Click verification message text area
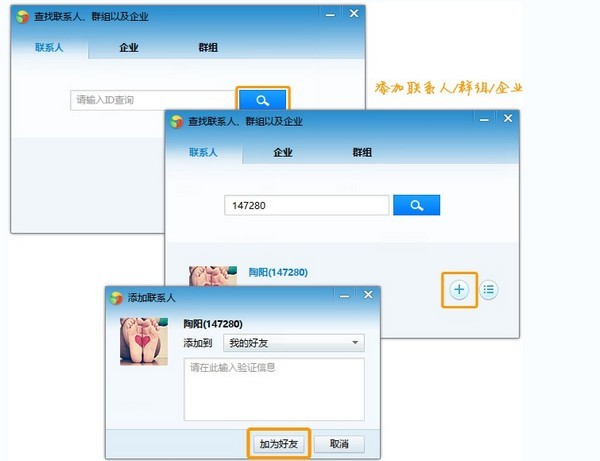The image size is (600, 461). tap(274, 389)
